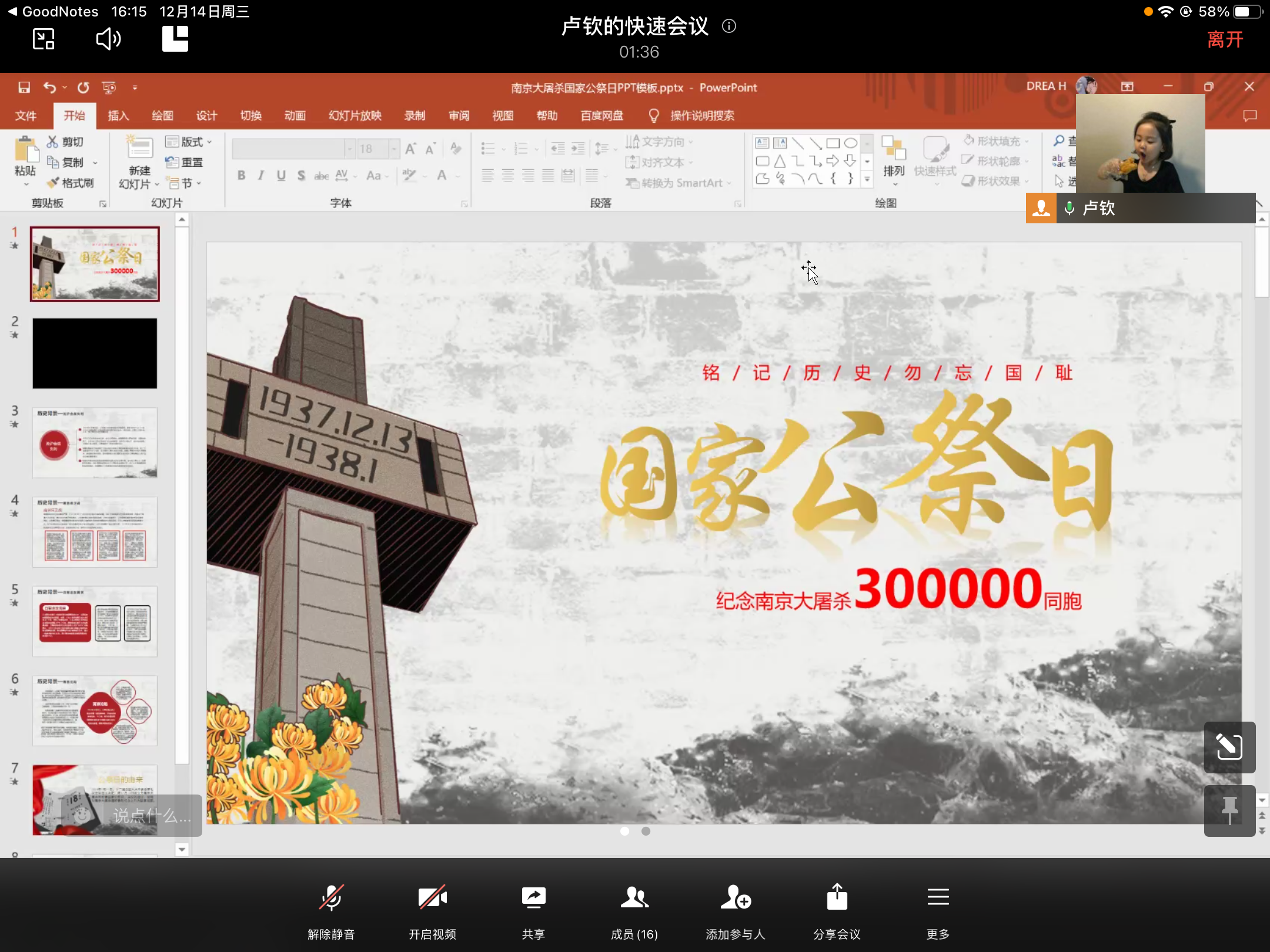Tap the annotation pencil button
Screen dimensions: 1270x952
click(x=1229, y=747)
